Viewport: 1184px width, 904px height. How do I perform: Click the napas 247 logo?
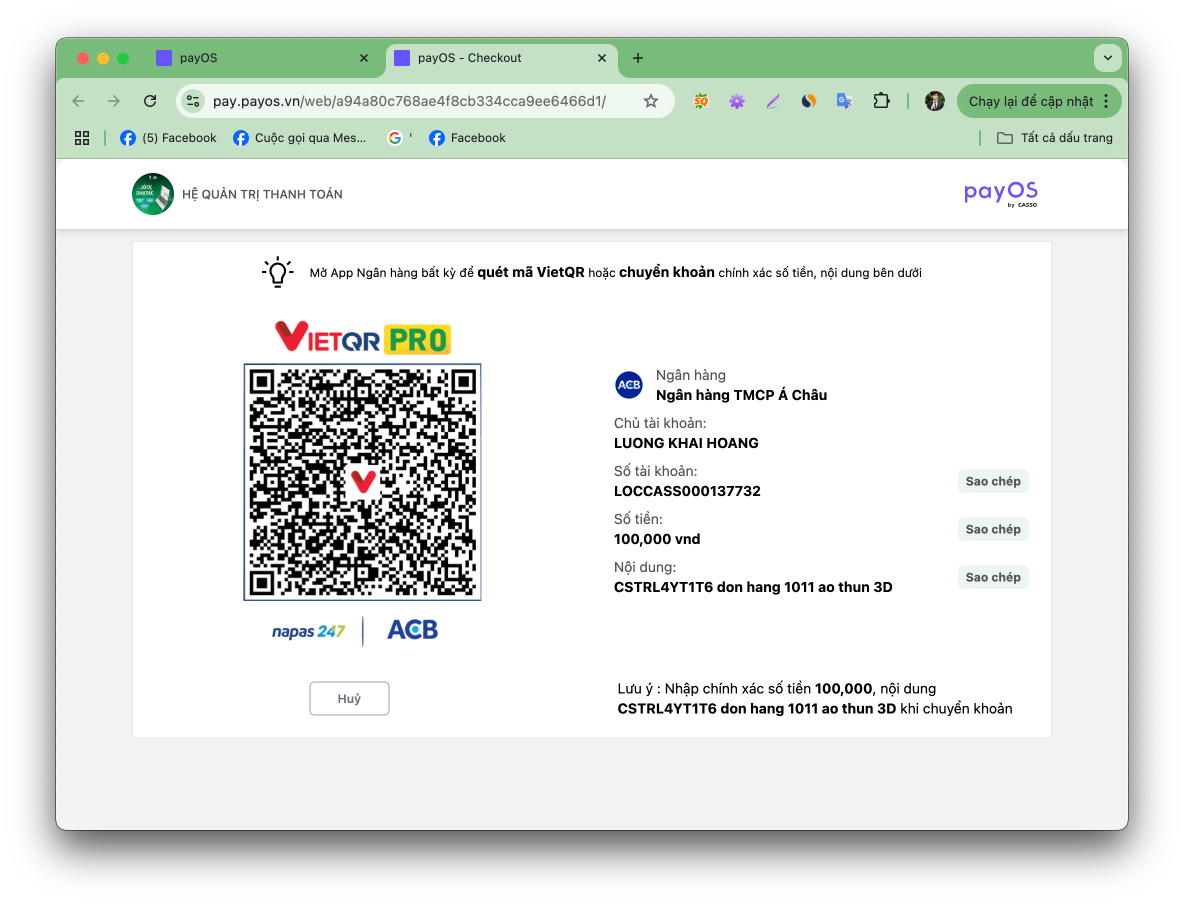coord(309,631)
